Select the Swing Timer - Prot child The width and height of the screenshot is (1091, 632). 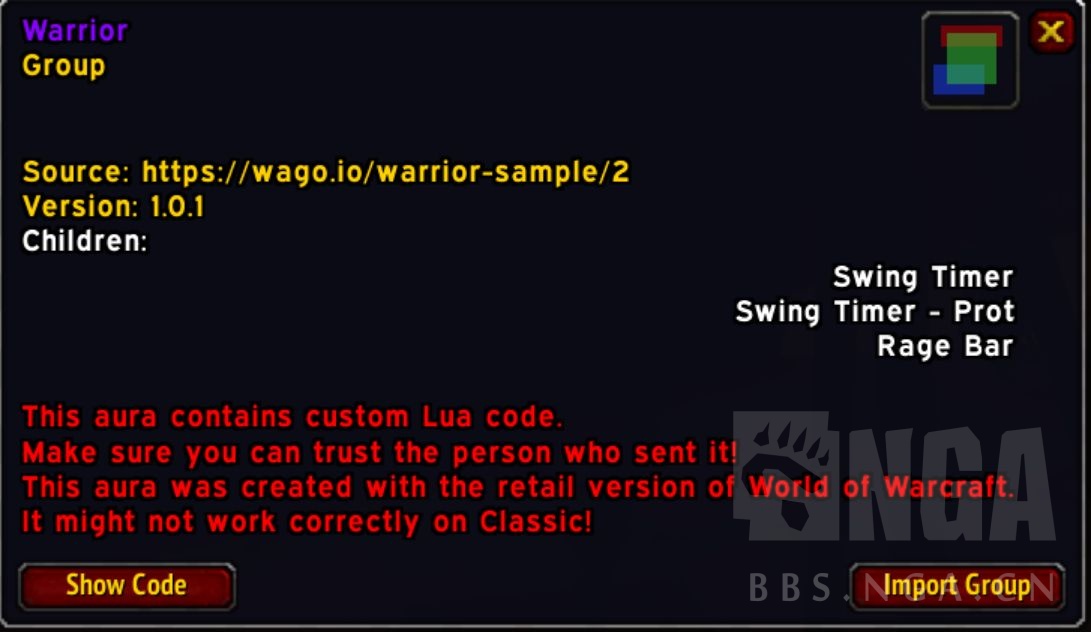pos(875,312)
